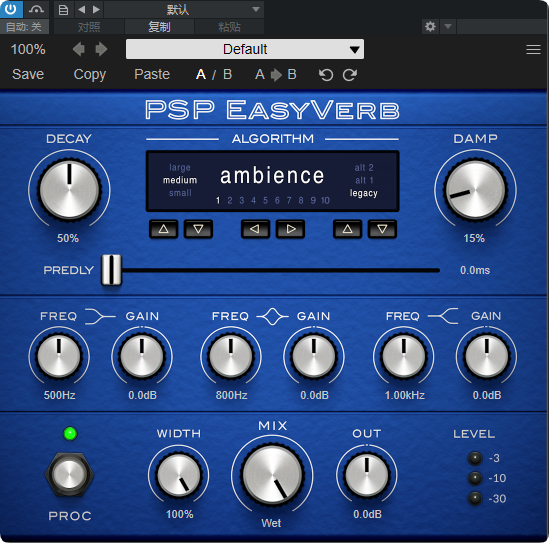Select the medium room size
The image size is (549, 543).
(180, 180)
